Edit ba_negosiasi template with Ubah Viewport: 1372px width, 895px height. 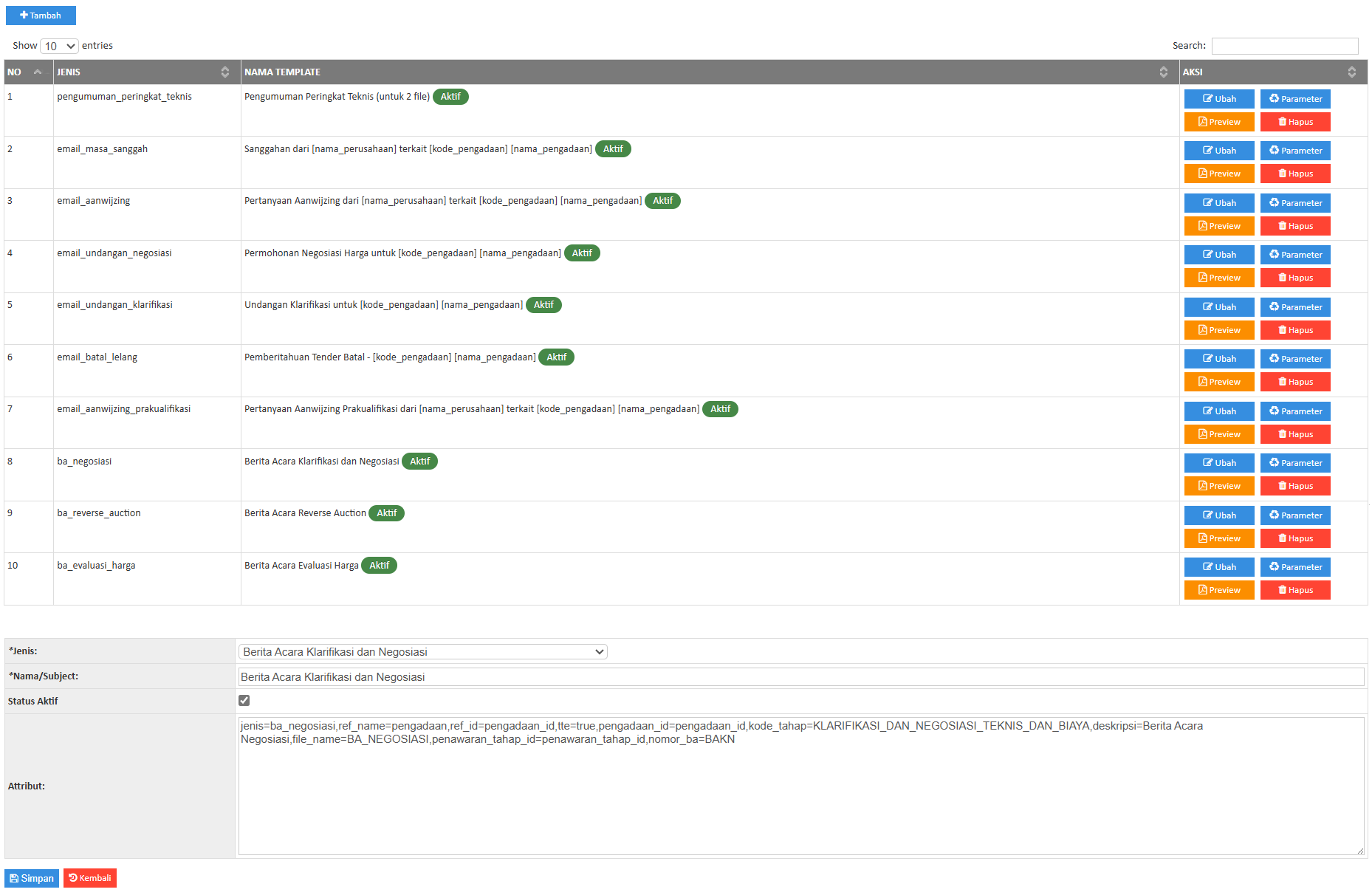click(x=1219, y=463)
